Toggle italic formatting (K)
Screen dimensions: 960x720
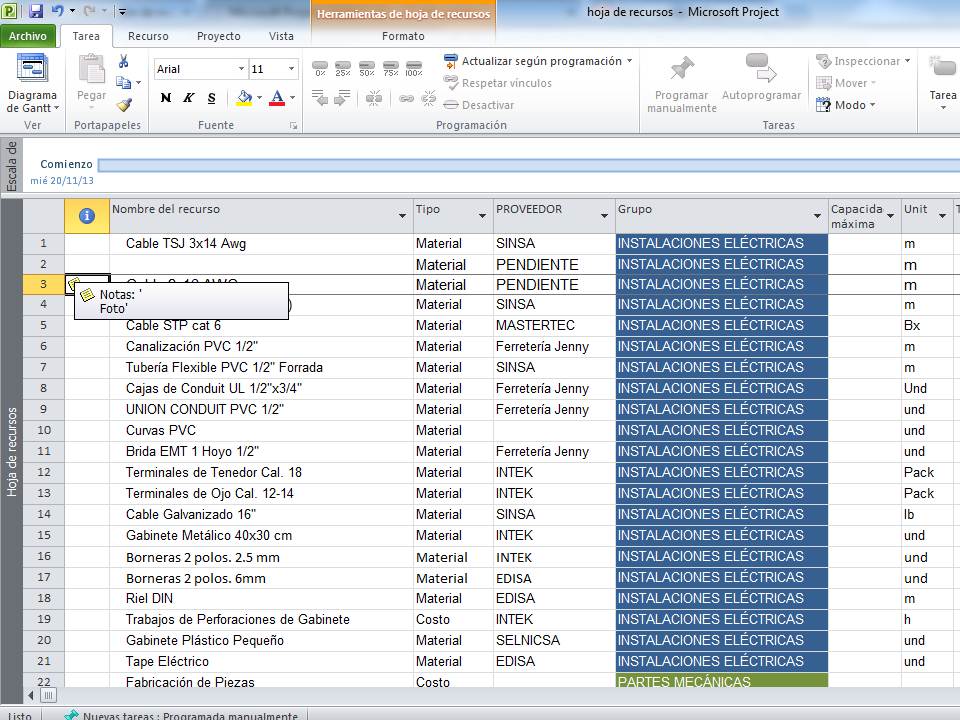pyautogui.click(x=189, y=98)
